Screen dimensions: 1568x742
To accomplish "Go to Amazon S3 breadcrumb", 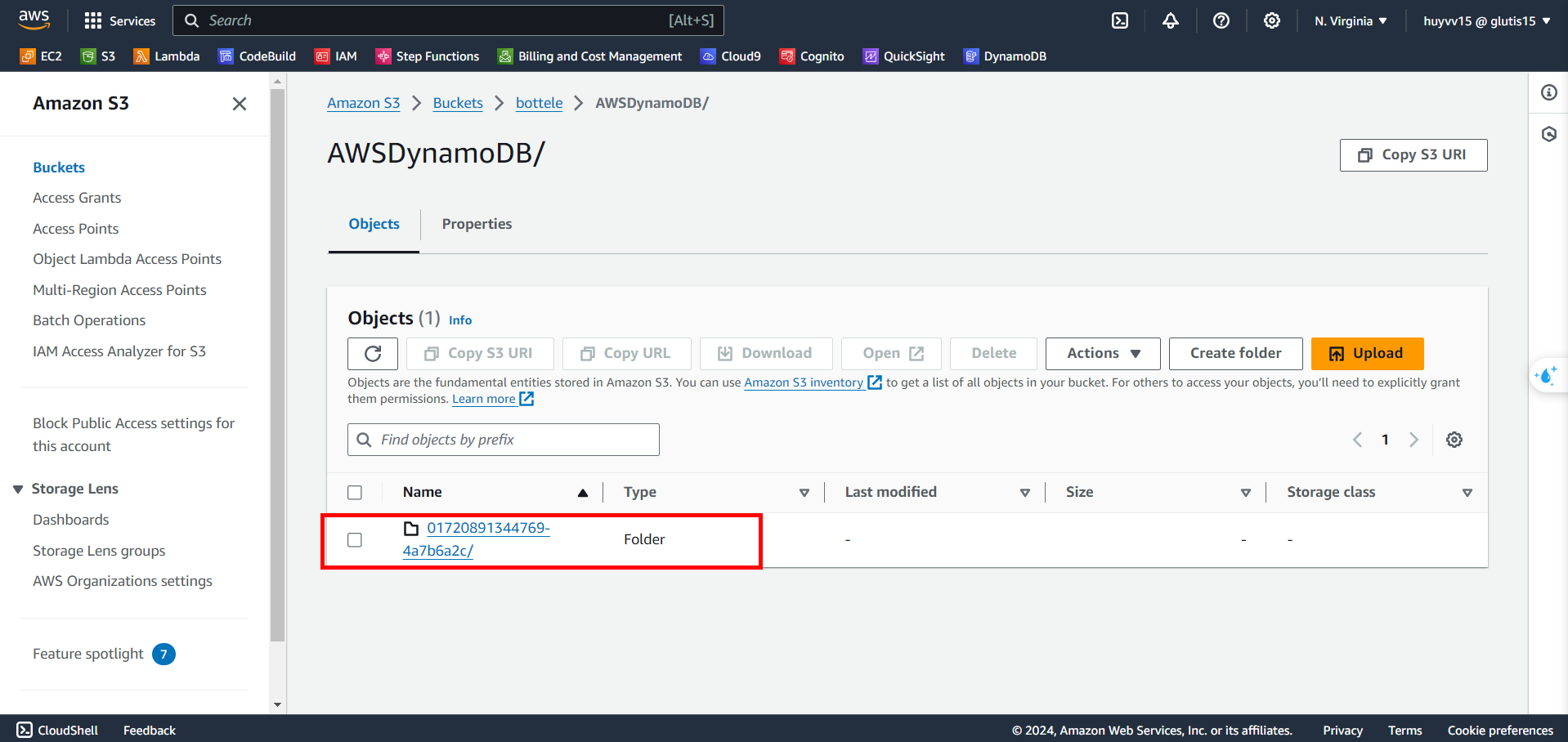I will click(x=364, y=103).
